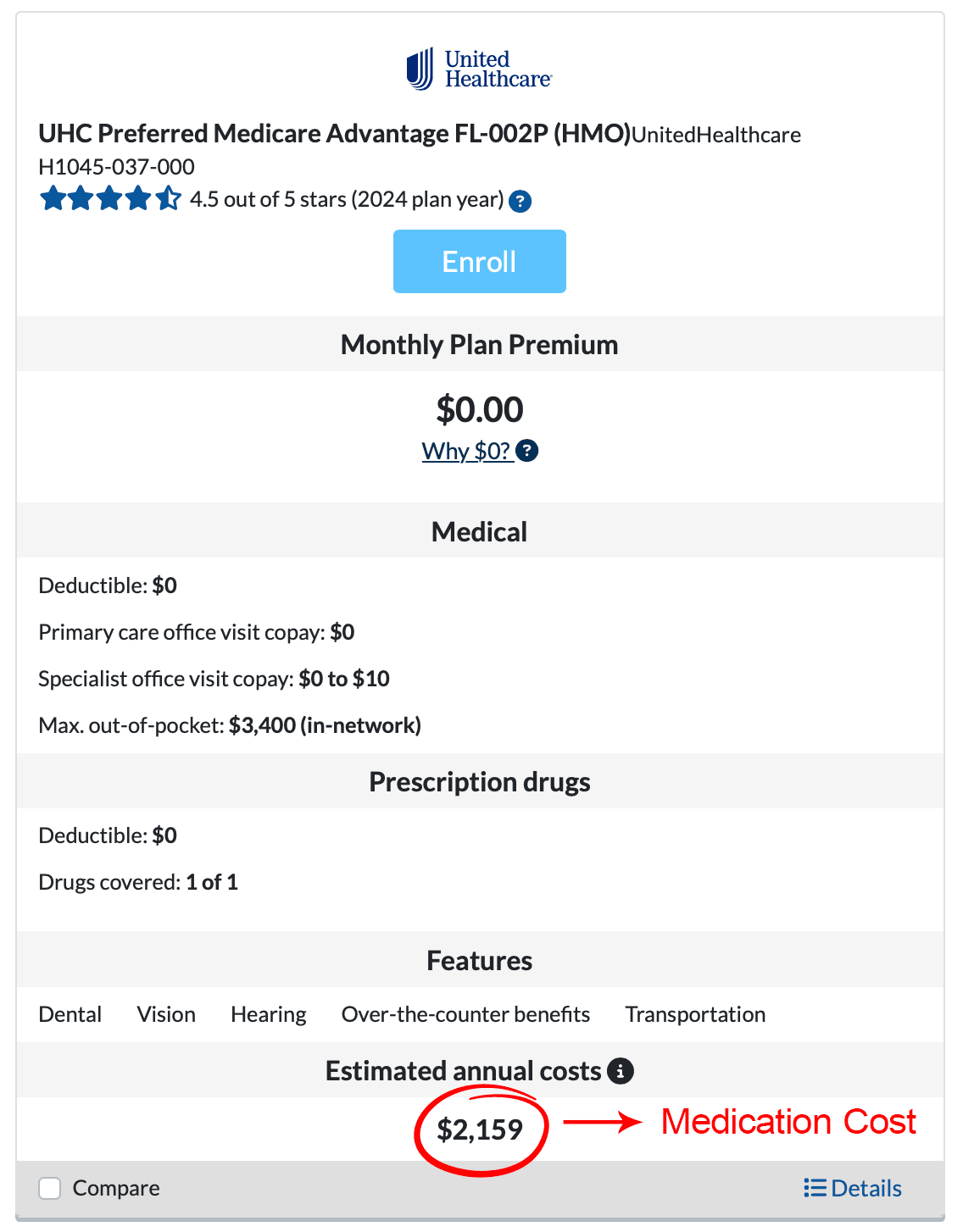Click the list icon beside Details

point(815,1188)
